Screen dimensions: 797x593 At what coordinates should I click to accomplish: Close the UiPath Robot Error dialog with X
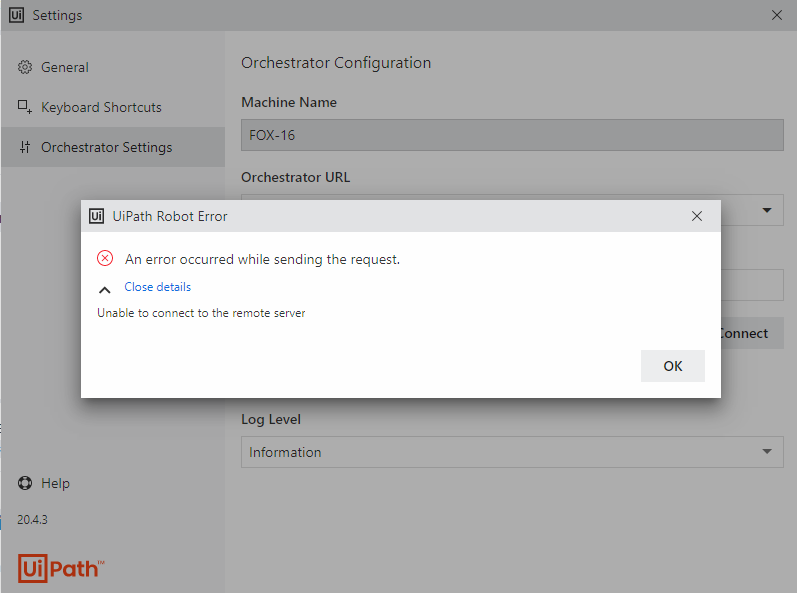pyautogui.click(x=697, y=216)
